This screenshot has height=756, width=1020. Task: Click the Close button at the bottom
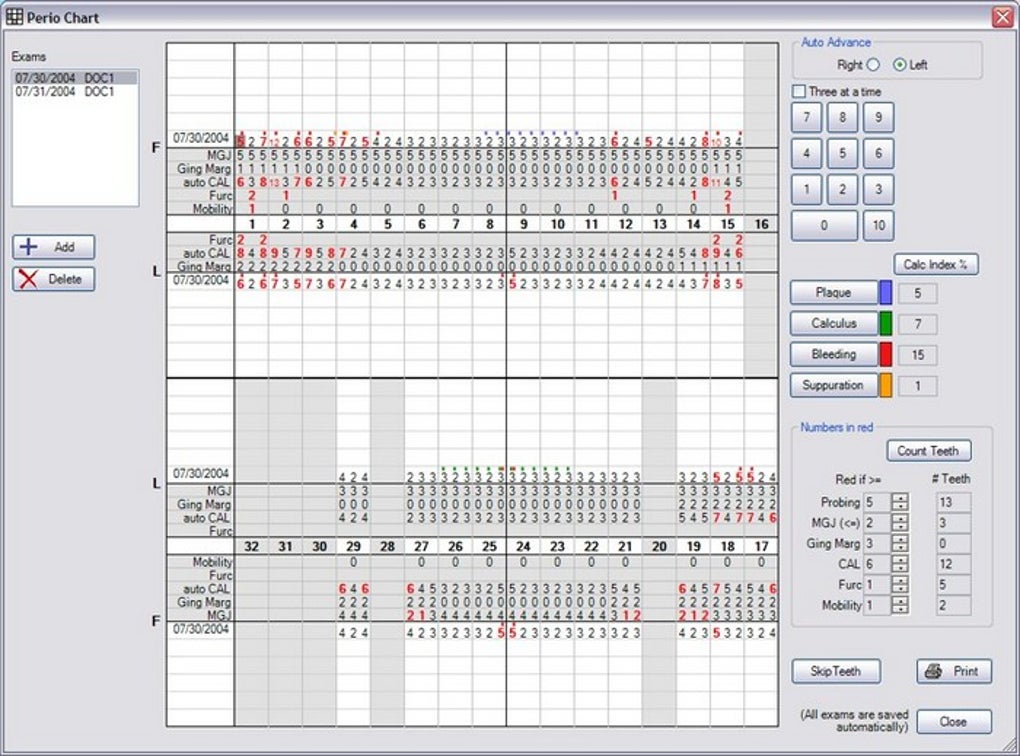pyautogui.click(x=954, y=722)
